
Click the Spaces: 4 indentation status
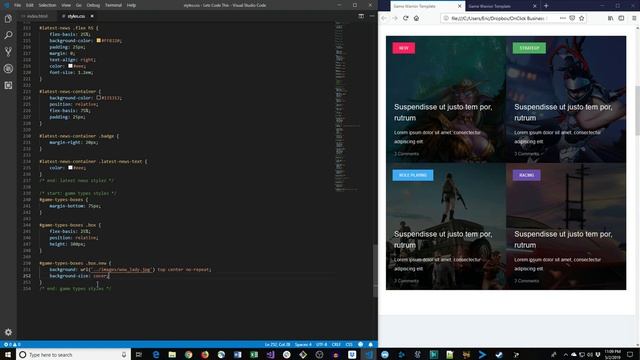tap(303, 344)
